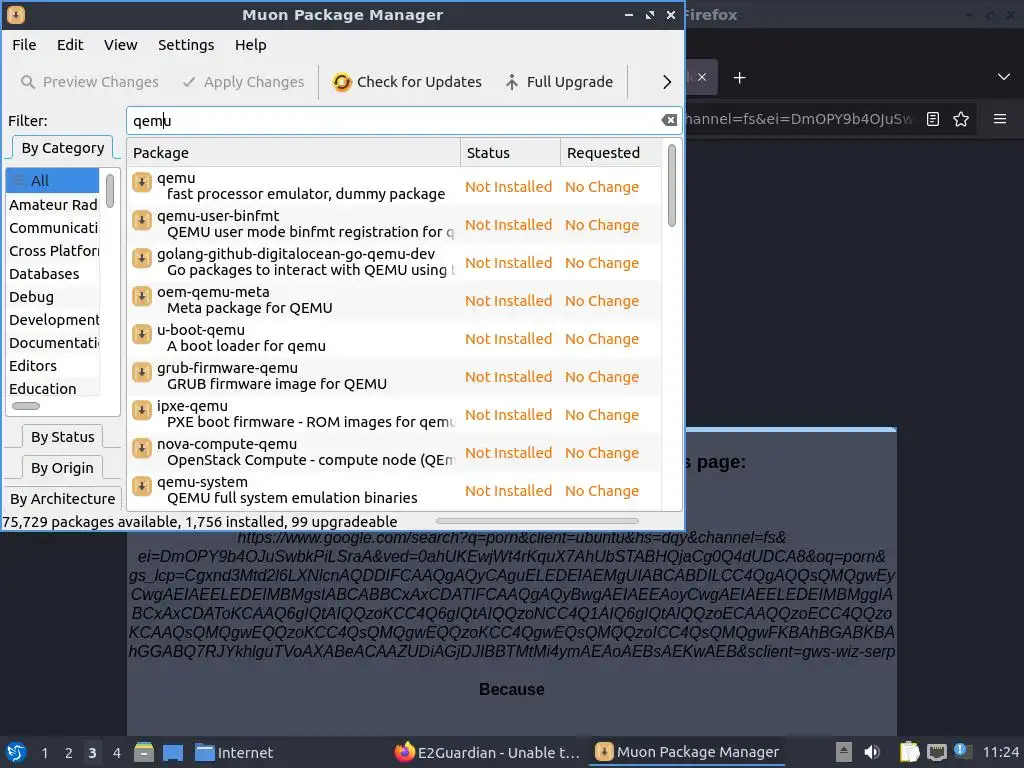The image size is (1024, 768).
Task: Open the Edit menu
Action: coord(70,45)
